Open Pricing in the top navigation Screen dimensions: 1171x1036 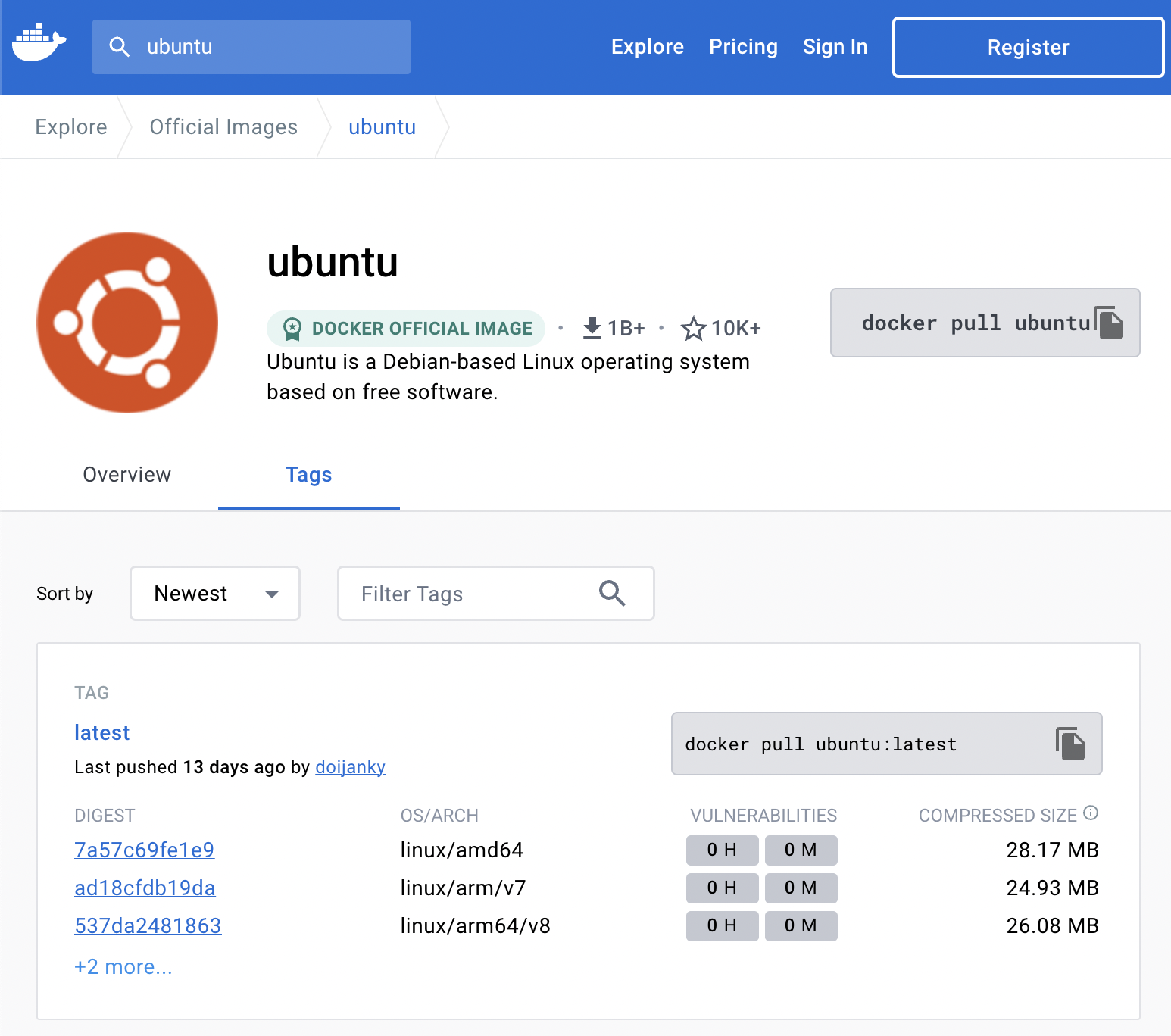[x=743, y=47]
